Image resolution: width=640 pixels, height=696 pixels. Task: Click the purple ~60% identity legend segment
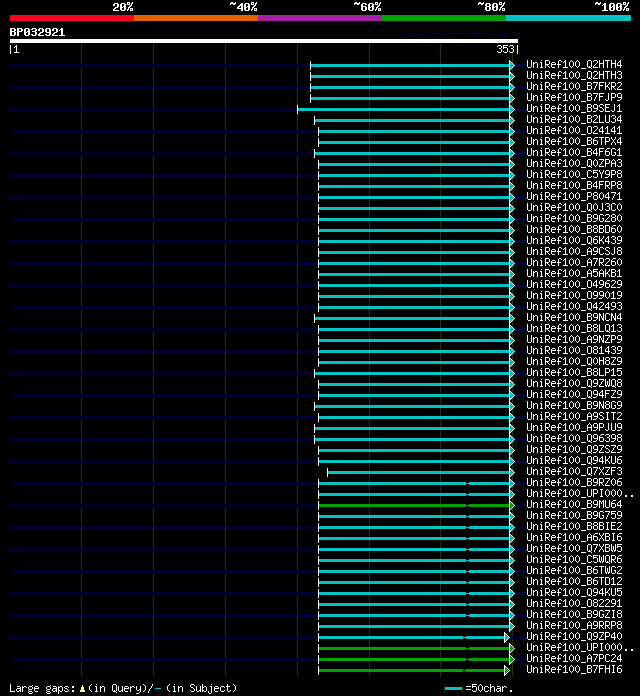pyautogui.click(x=320, y=18)
